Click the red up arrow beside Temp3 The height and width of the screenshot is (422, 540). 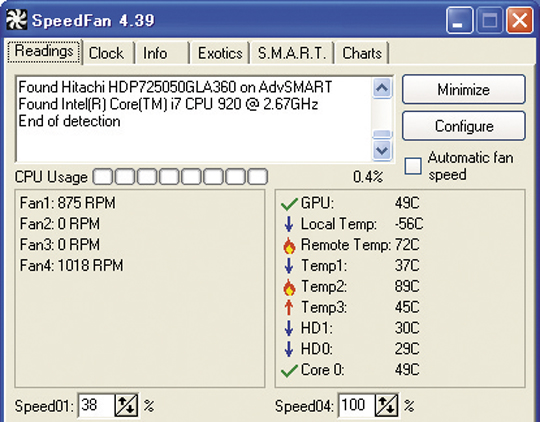tap(289, 307)
